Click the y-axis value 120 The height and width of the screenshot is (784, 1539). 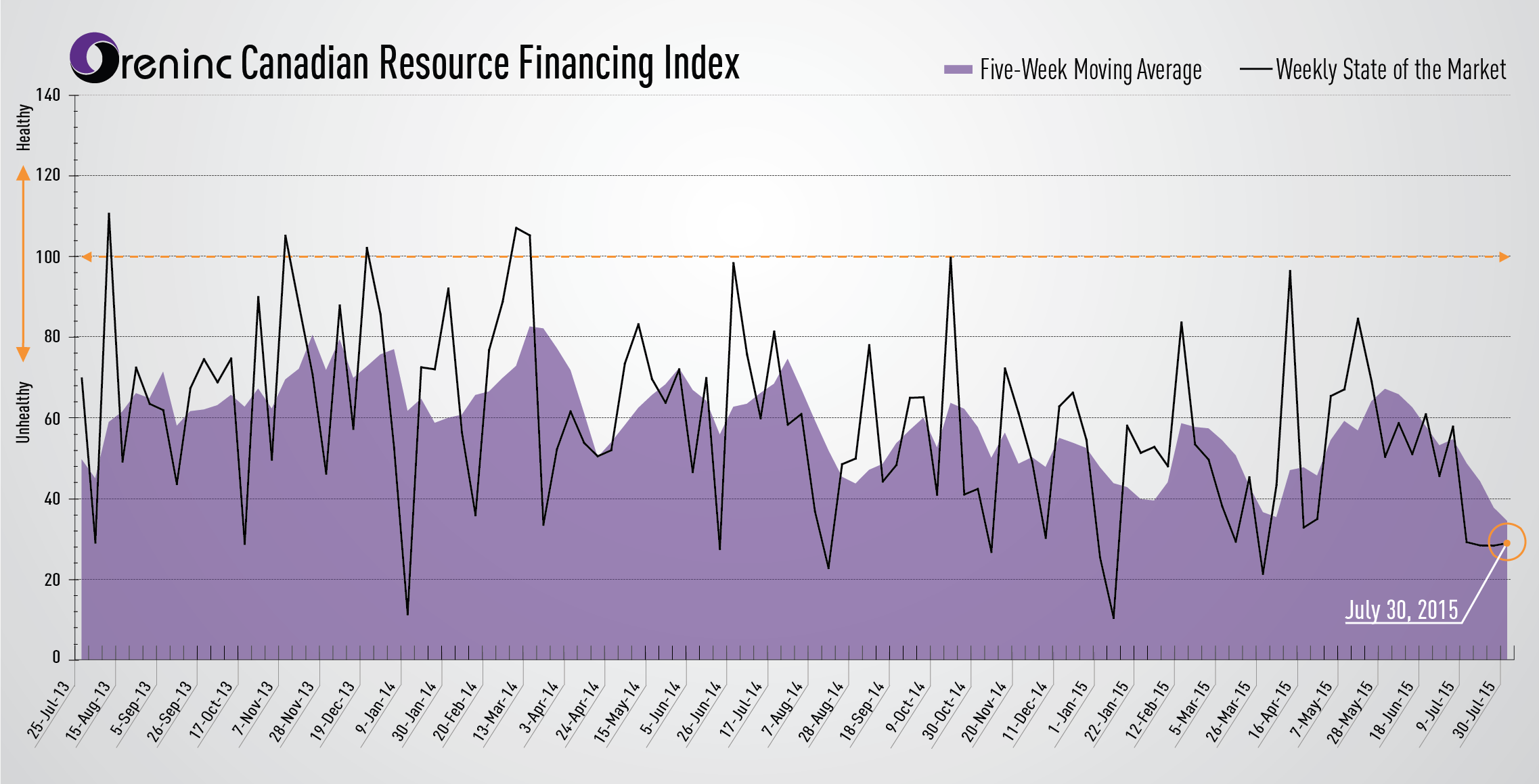coord(48,175)
